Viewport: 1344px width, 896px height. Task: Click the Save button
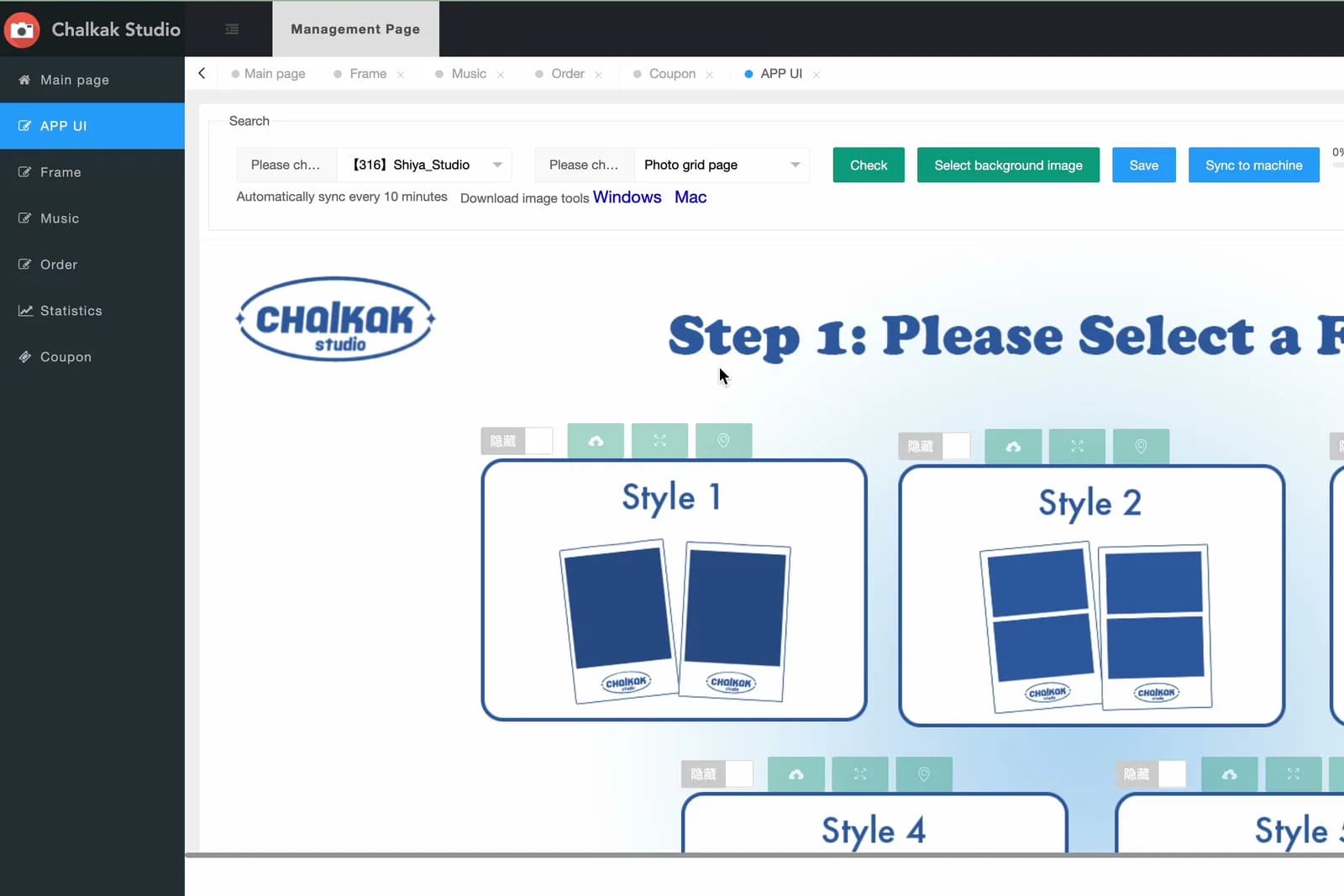pos(1144,165)
